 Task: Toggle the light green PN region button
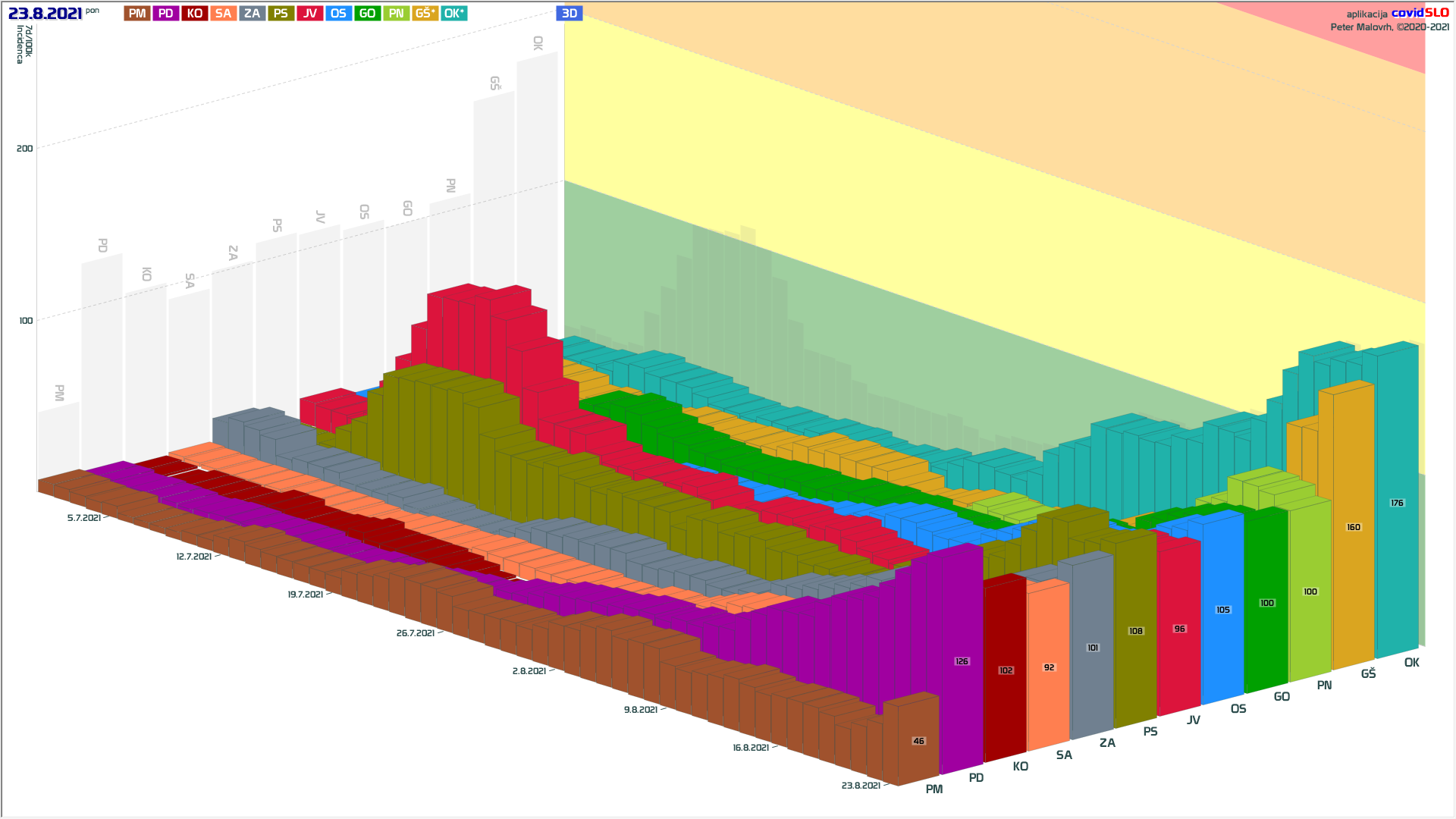(x=396, y=14)
